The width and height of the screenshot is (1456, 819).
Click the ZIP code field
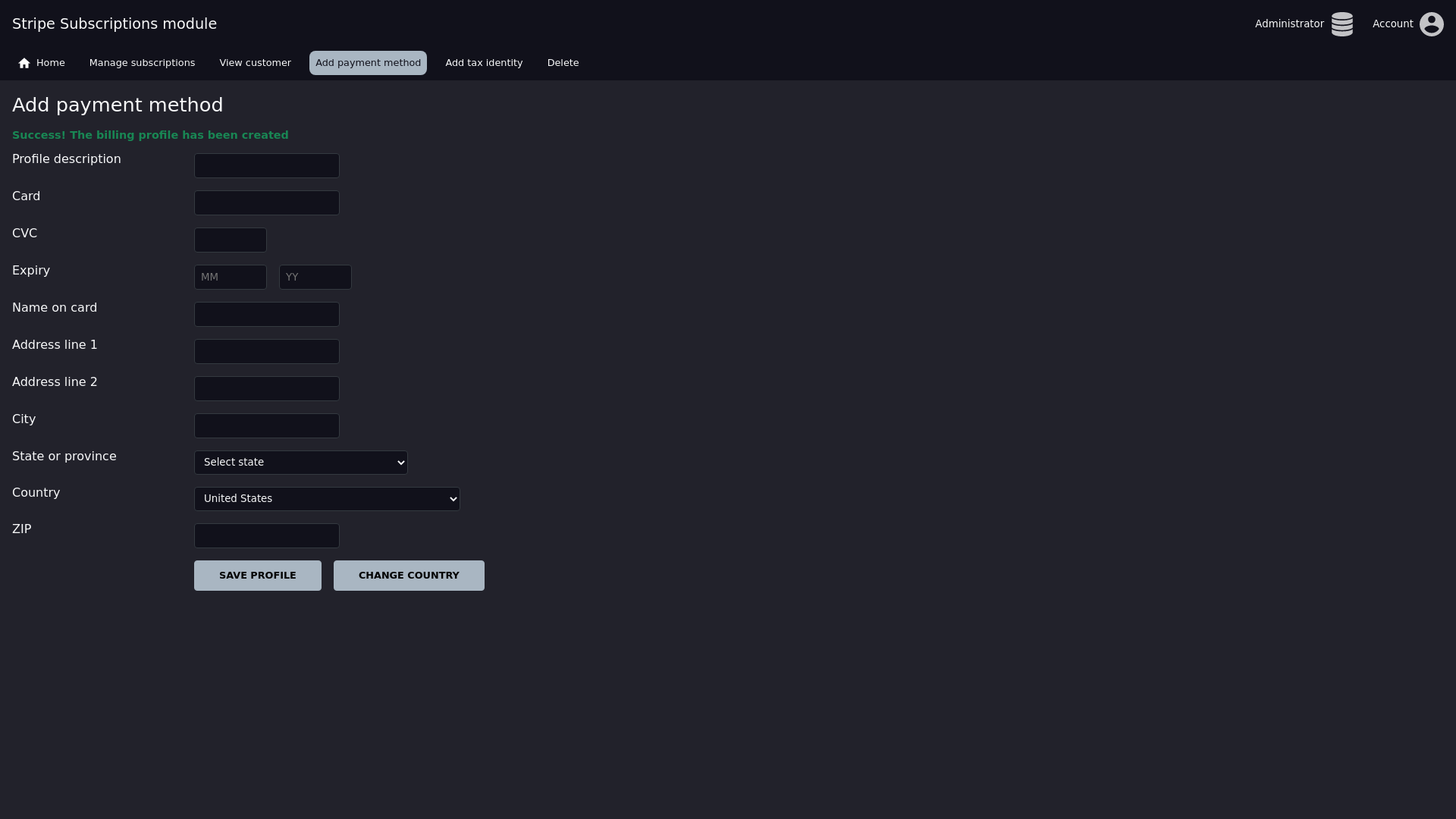[266, 536]
